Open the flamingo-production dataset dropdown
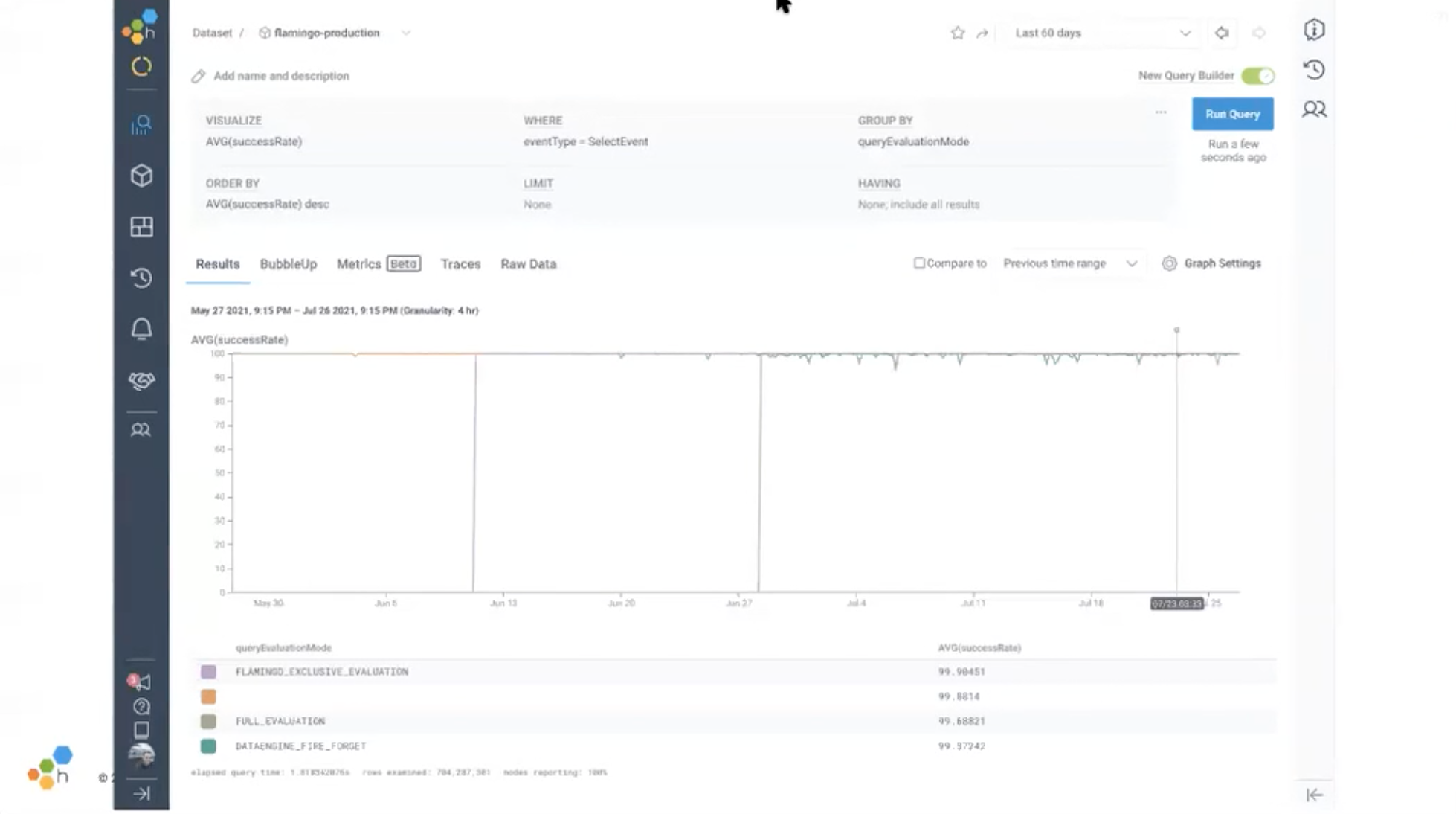The image size is (1456, 814). (335, 33)
